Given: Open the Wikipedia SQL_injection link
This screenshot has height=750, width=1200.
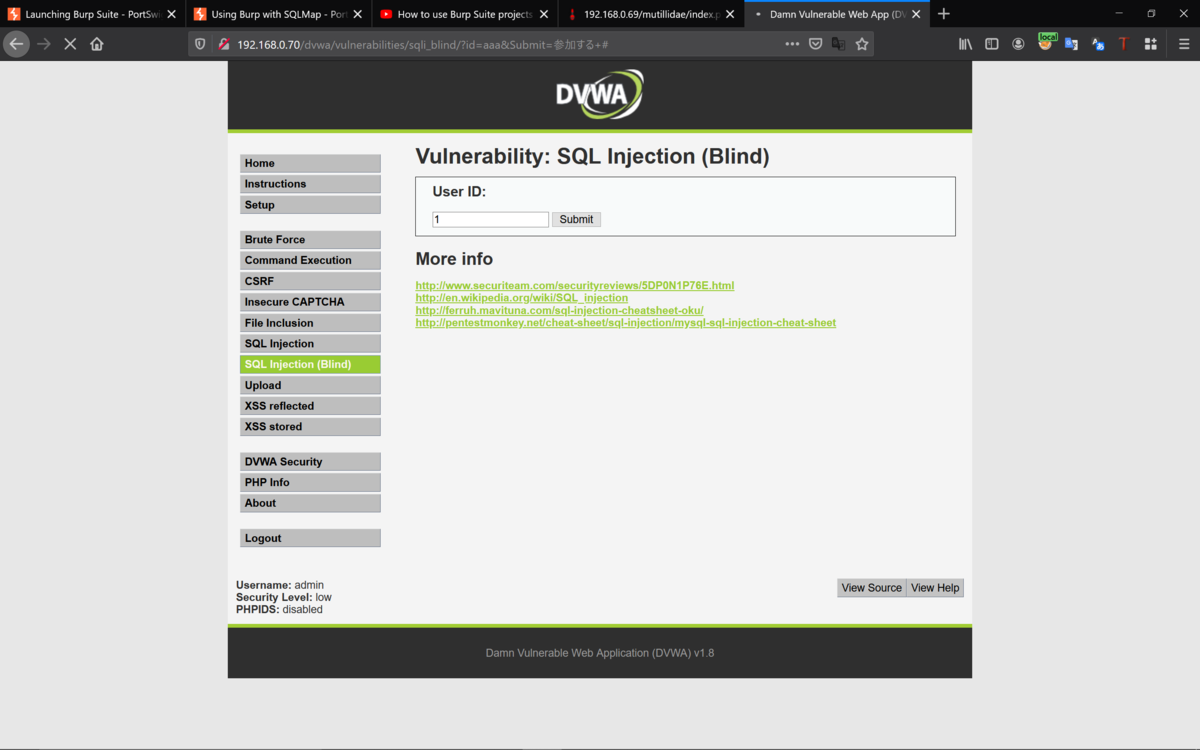Looking at the screenshot, I should [522, 298].
